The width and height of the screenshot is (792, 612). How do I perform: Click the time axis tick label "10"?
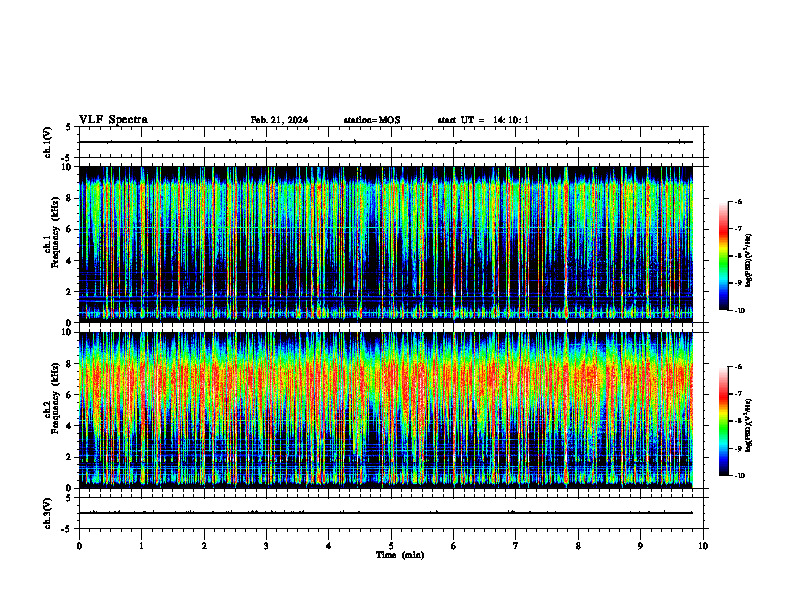[x=703, y=546]
